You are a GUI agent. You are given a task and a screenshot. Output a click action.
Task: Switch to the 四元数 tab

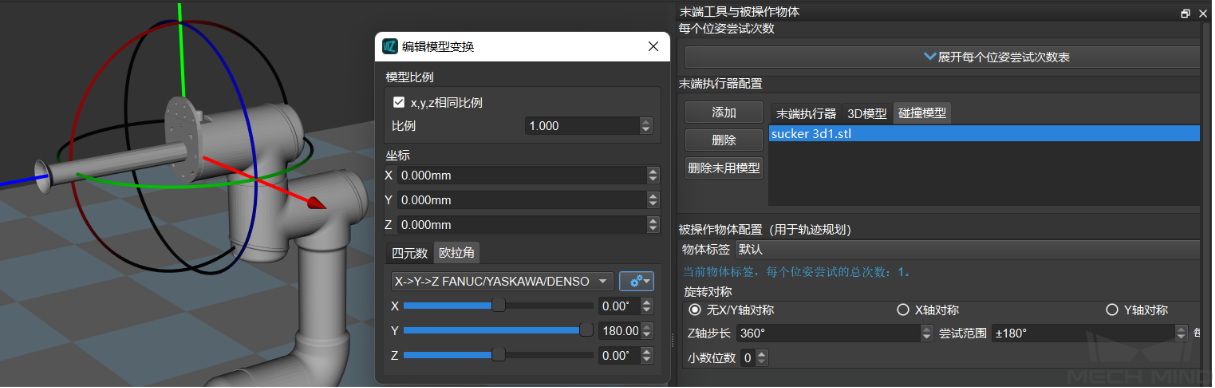[408, 253]
